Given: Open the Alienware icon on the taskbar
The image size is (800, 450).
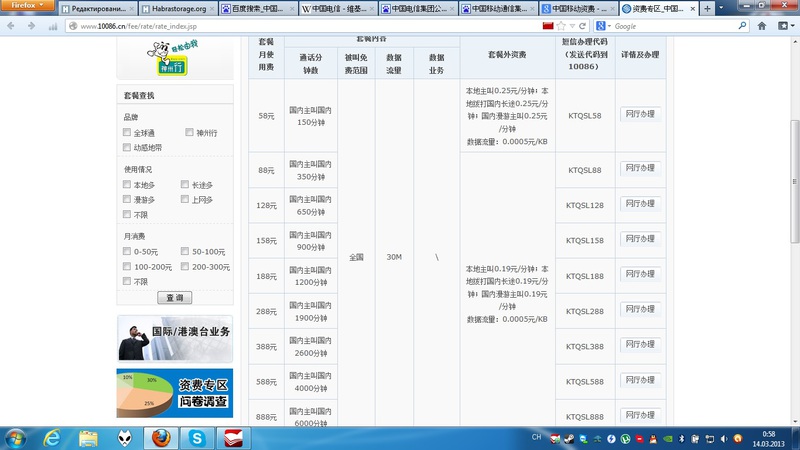Looking at the screenshot, I should [124, 438].
